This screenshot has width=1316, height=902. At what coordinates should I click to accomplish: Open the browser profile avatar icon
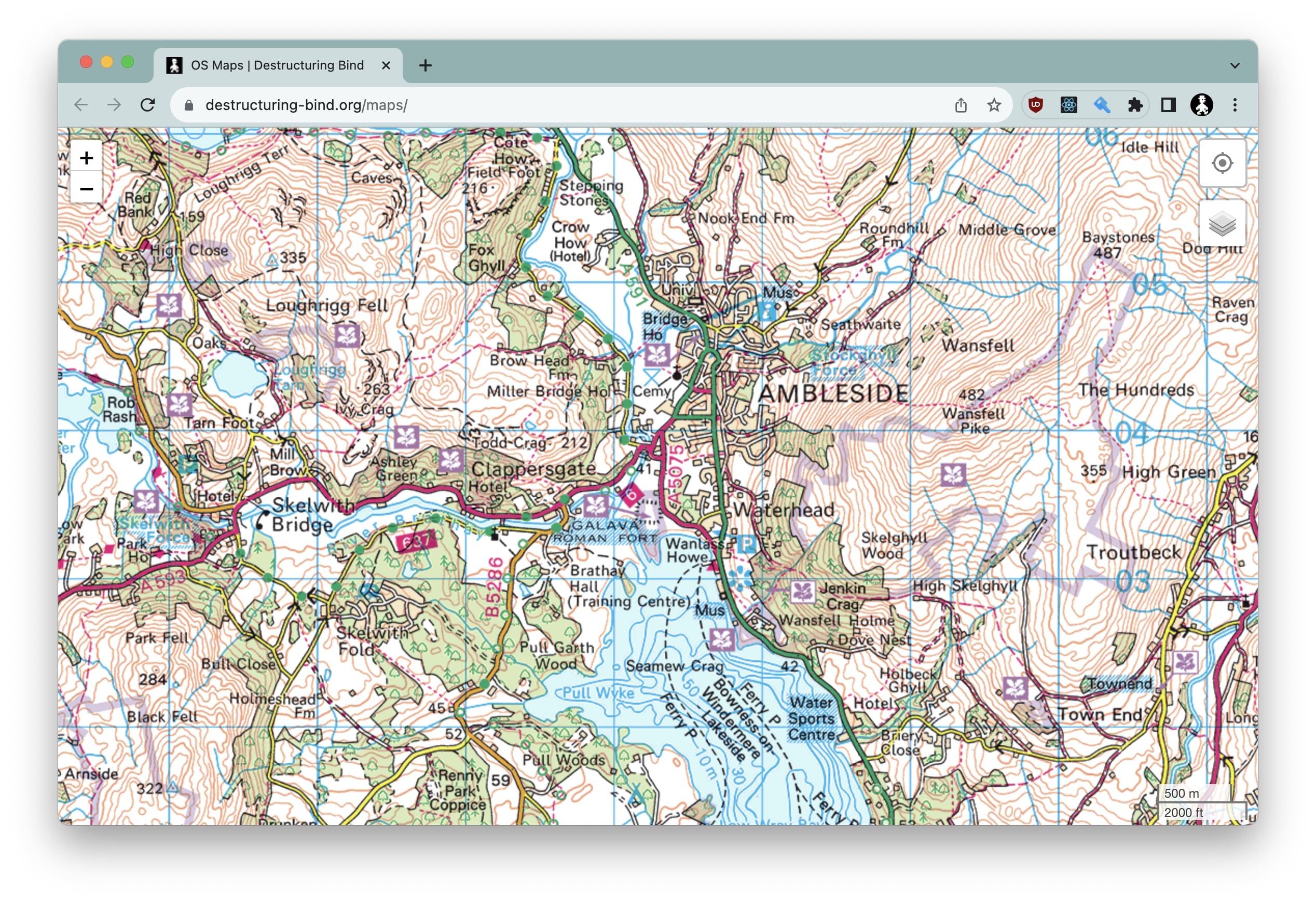(1202, 105)
